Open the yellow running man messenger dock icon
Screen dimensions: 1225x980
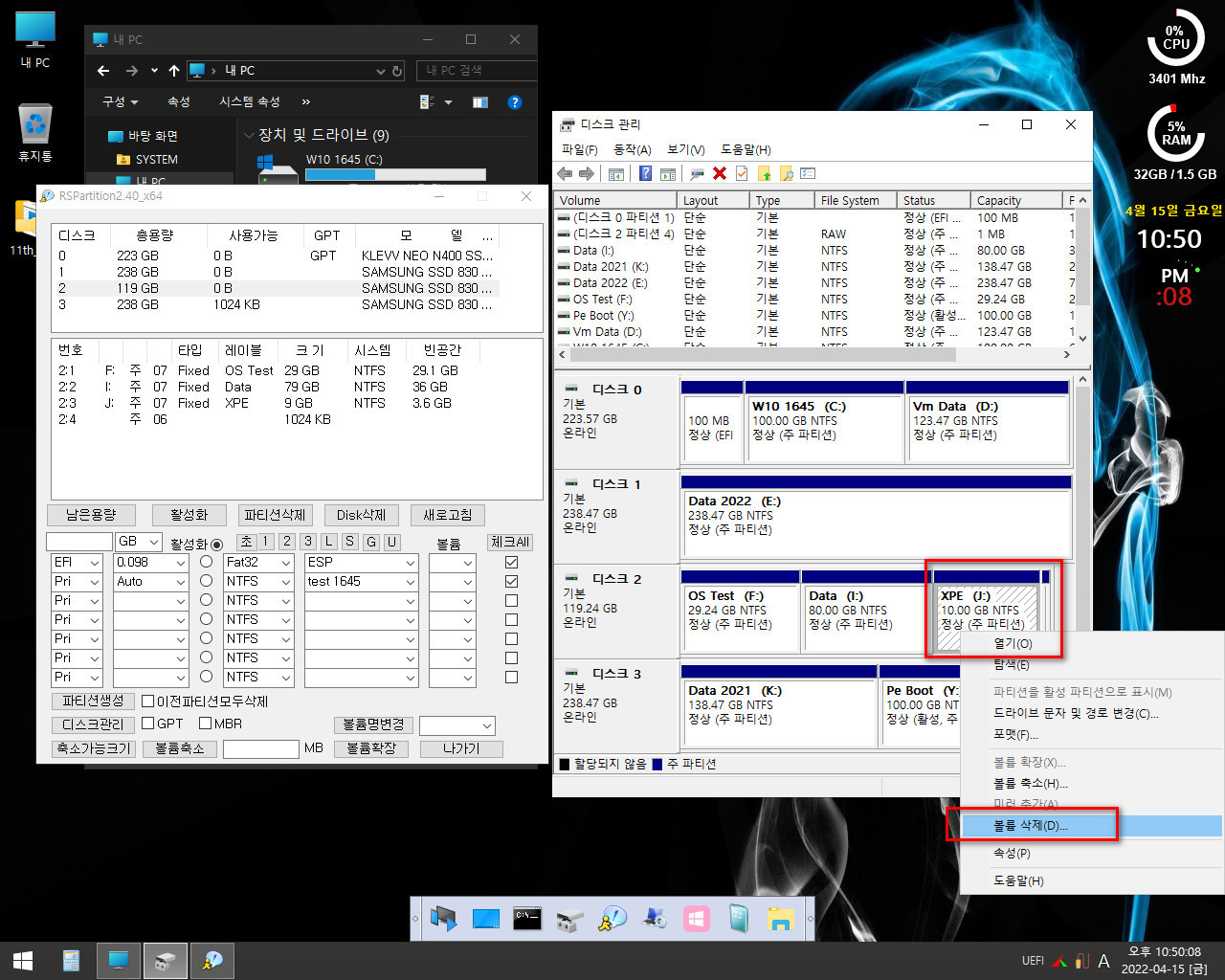point(612,919)
